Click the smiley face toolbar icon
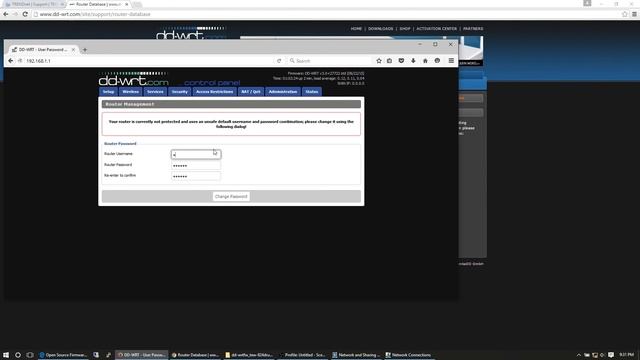The height and width of the screenshot is (360, 640). [x=437, y=61]
